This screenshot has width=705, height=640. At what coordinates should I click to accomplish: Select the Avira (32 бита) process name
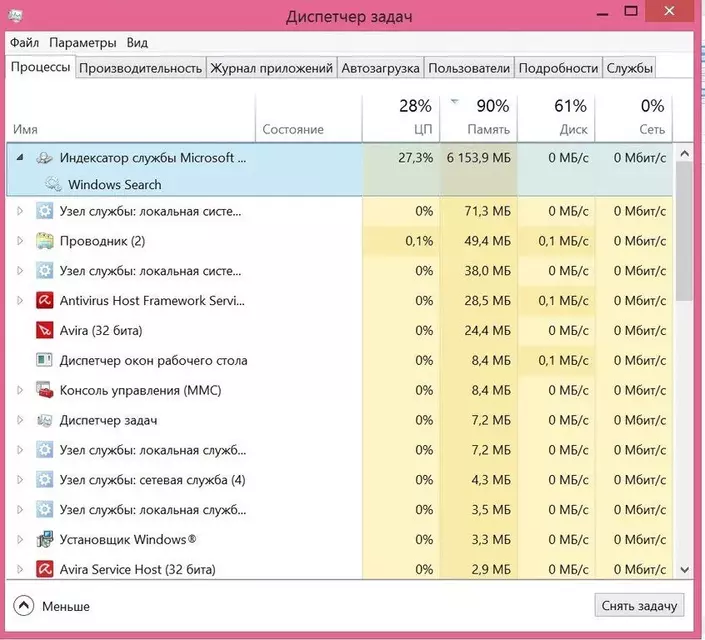point(101,331)
